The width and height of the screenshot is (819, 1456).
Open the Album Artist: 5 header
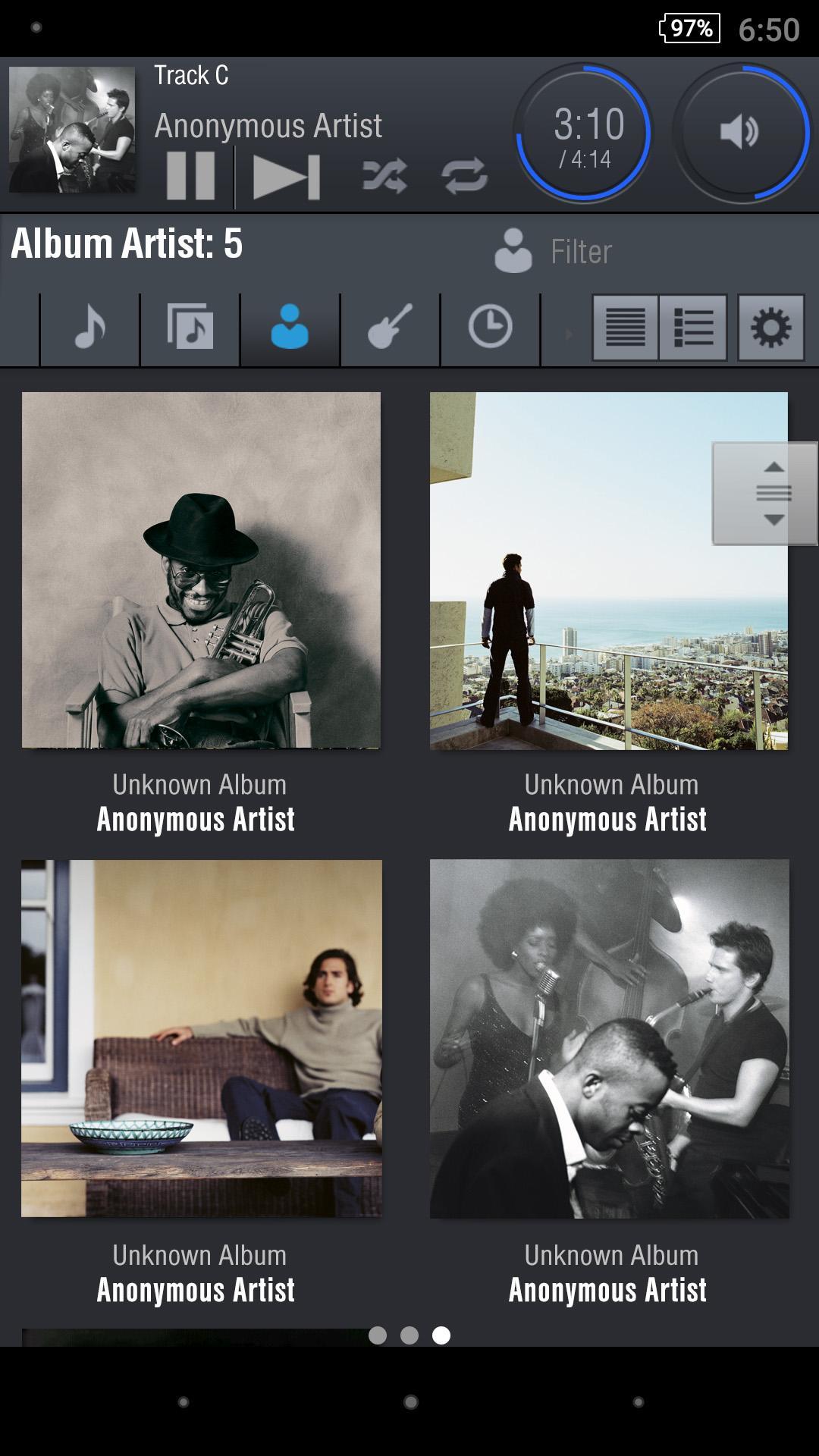coord(127,244)
